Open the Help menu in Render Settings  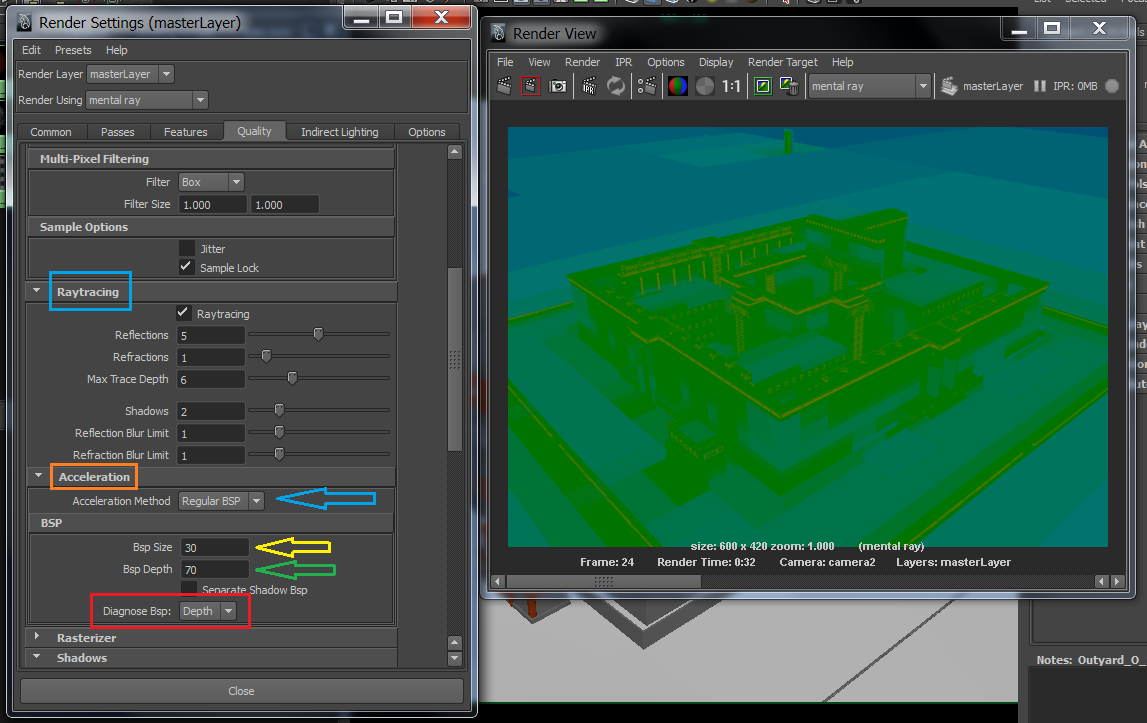click(116, 50)
